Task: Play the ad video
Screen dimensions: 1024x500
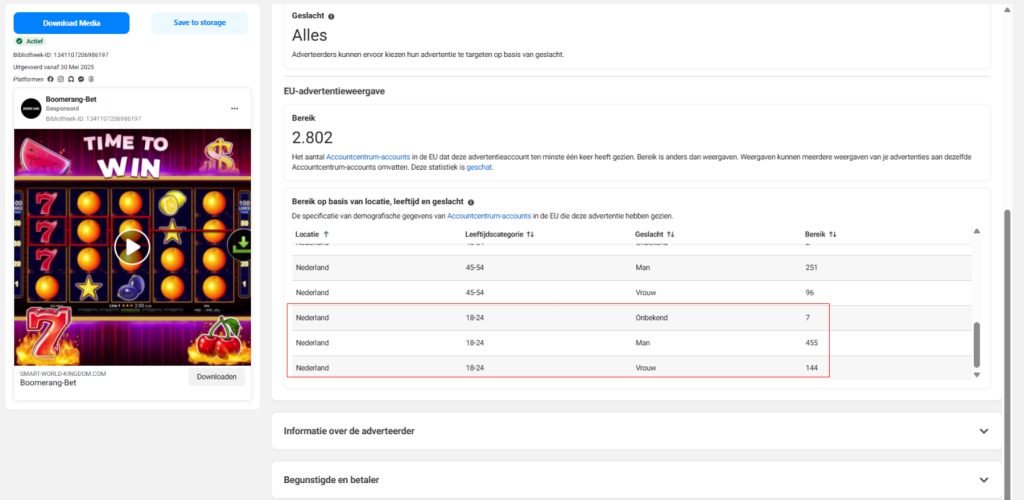Action: [132, 247]
